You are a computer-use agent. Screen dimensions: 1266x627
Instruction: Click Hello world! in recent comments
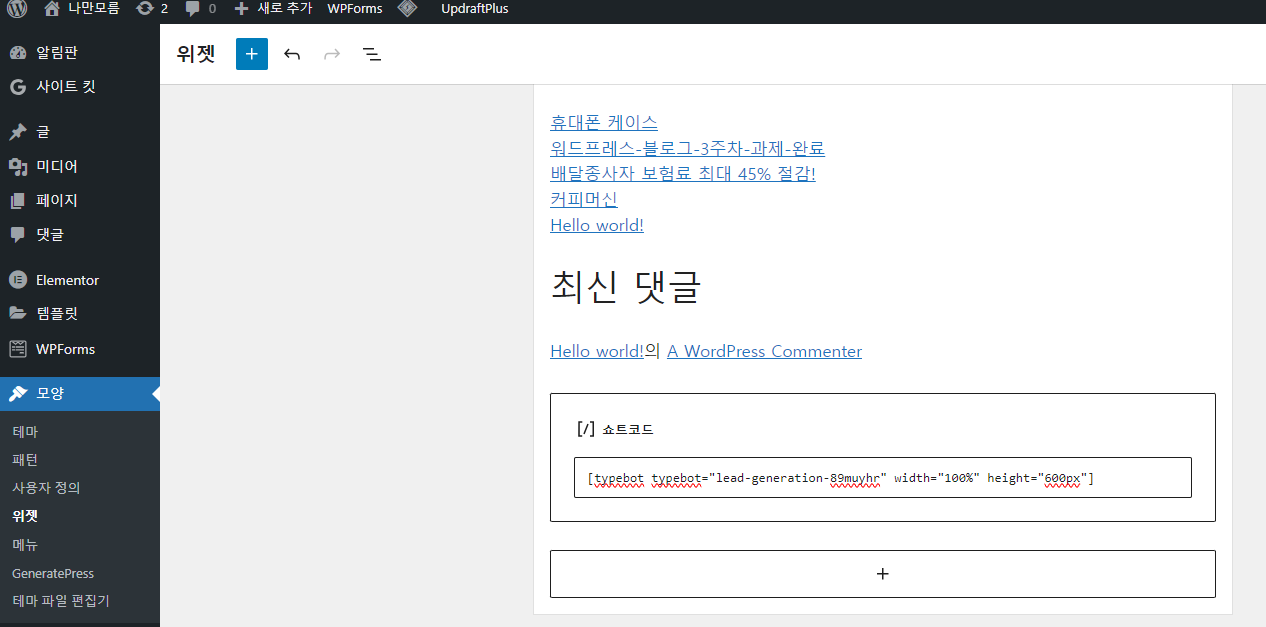(x=597, y=351)
